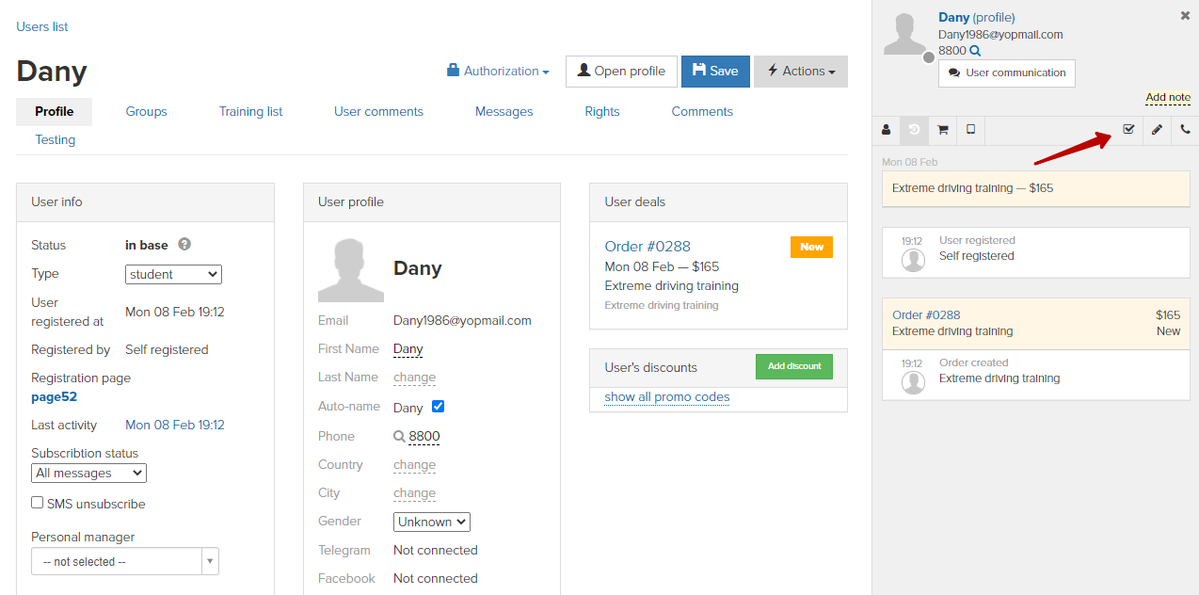
Task: Open the Gender Unknown dropdown
Action: click(x=432, y=522)
